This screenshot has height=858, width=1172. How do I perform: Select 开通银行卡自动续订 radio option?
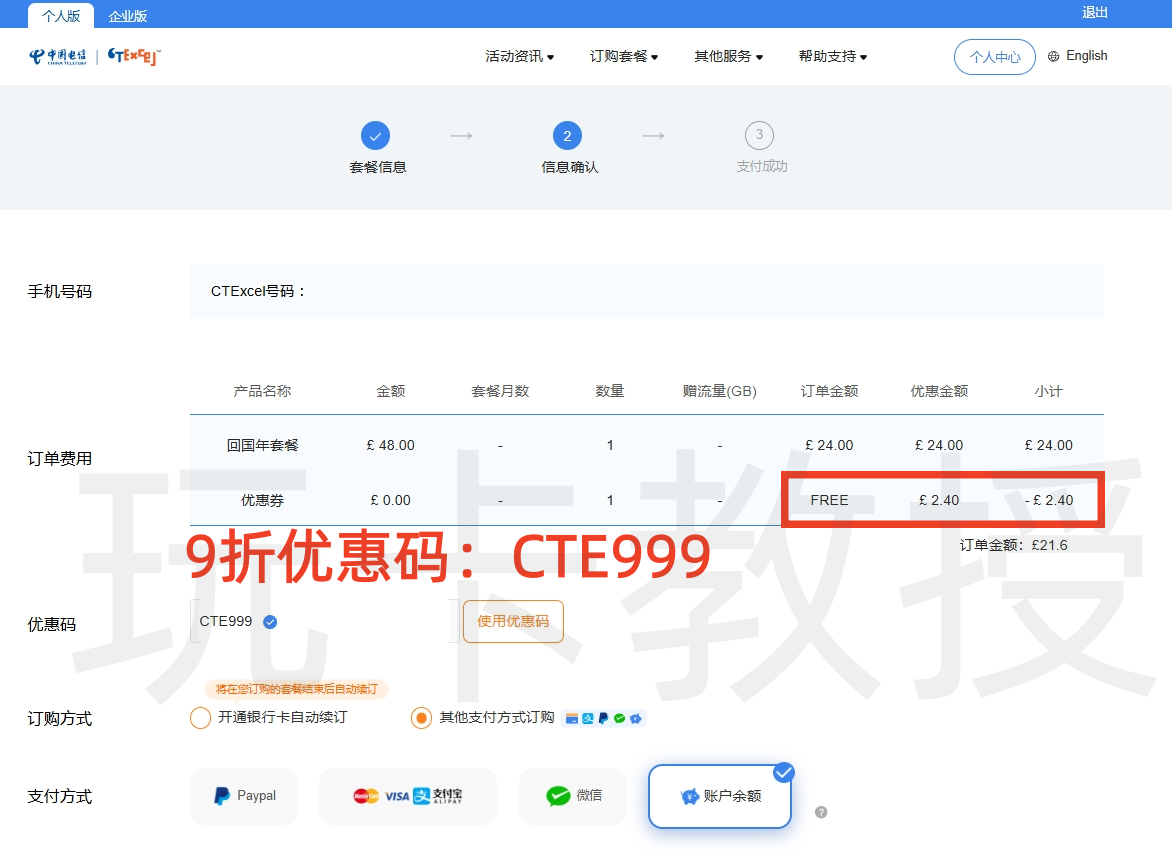point(200,718)
